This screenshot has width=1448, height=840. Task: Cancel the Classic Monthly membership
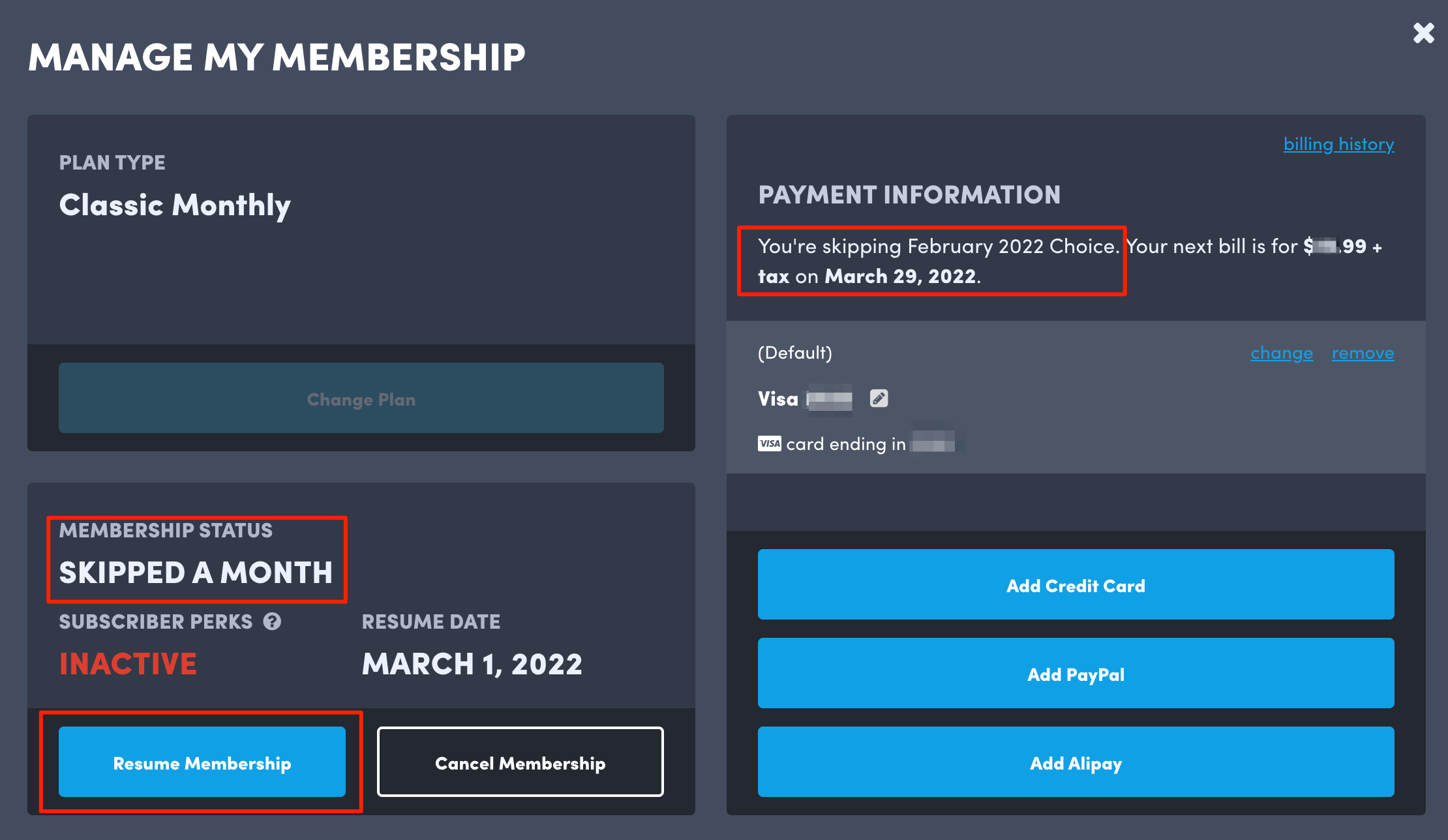[520, 762]
